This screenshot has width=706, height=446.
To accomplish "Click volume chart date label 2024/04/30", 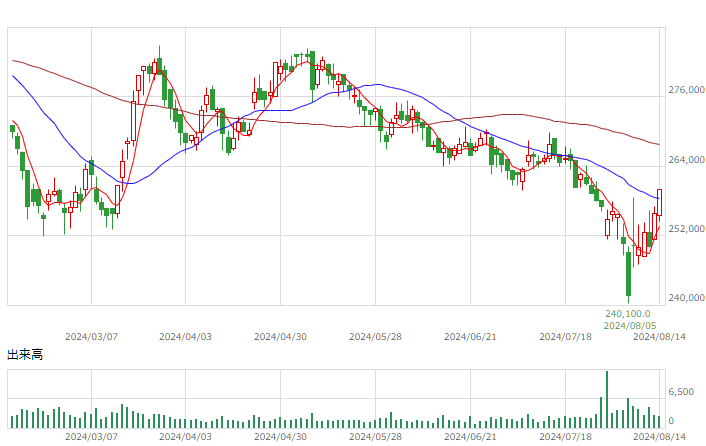I will tap(281, 437).
